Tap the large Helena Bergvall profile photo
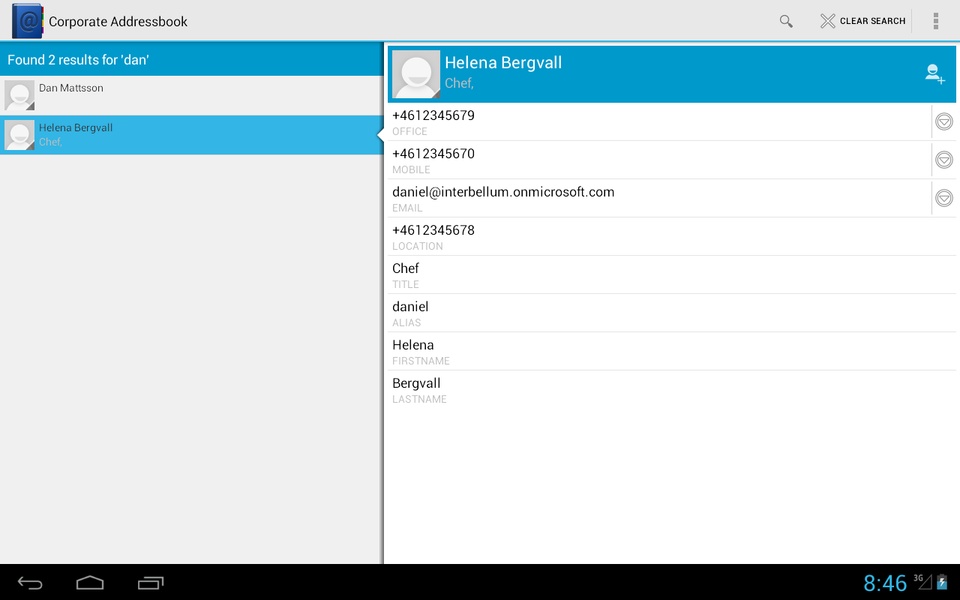 point(416,74)
